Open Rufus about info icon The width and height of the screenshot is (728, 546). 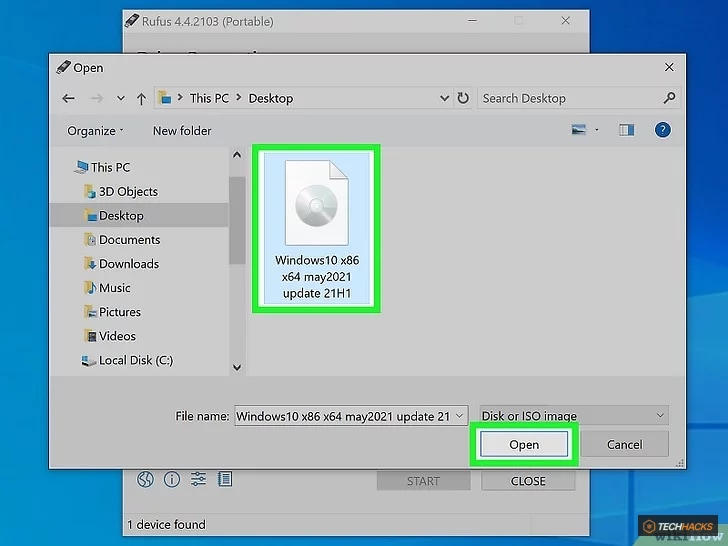pyautogui.click(x=172, y=479)
